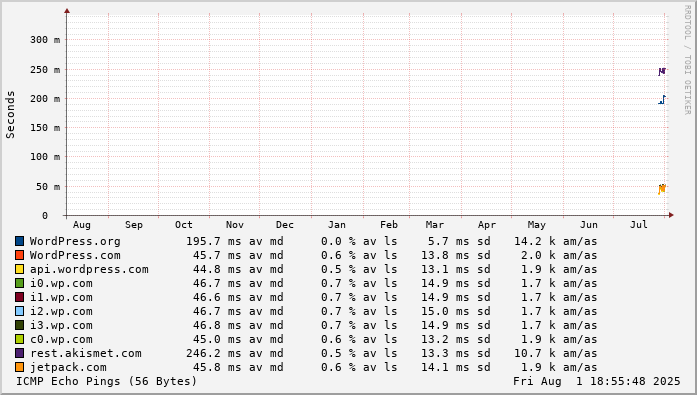Click the WordPress.org blue legend swatch

click(19, 241)
